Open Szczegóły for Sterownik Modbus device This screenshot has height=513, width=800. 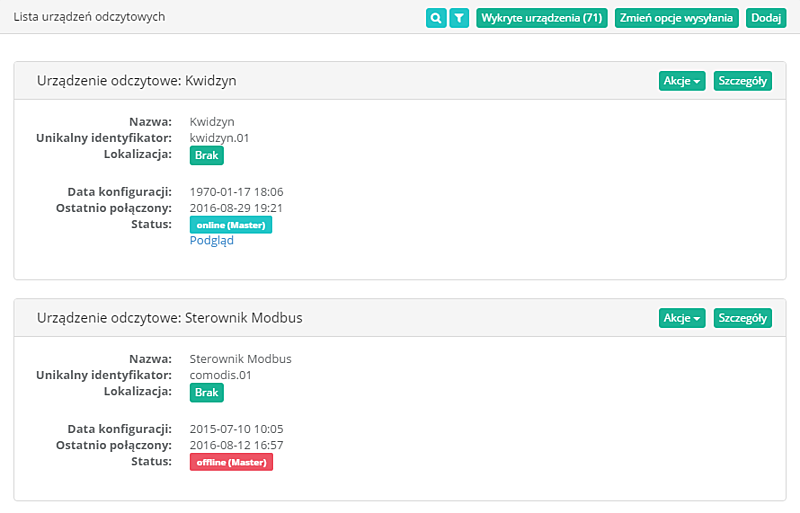click(742, 318)
